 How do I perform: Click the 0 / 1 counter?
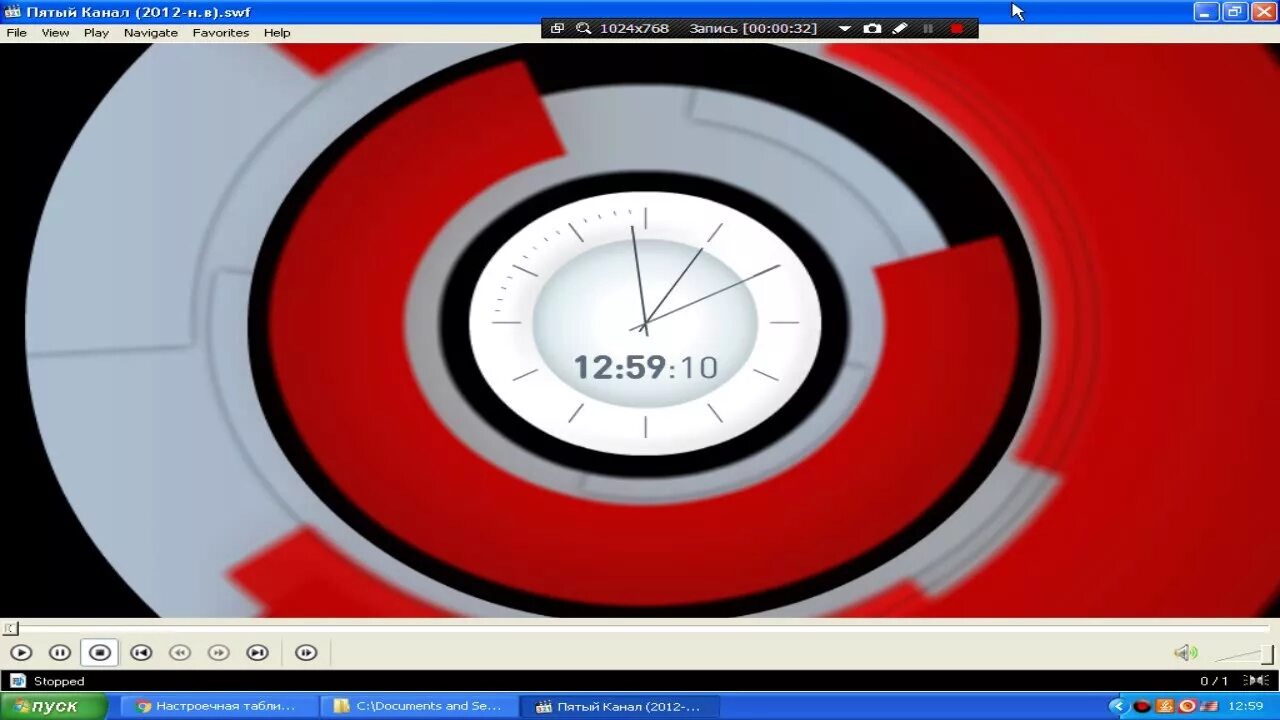[x=1214, y=681]
